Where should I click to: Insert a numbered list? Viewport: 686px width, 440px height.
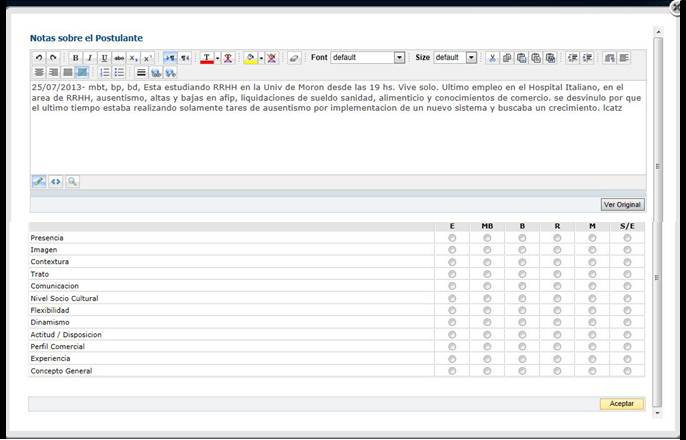(x=105, y=73)
